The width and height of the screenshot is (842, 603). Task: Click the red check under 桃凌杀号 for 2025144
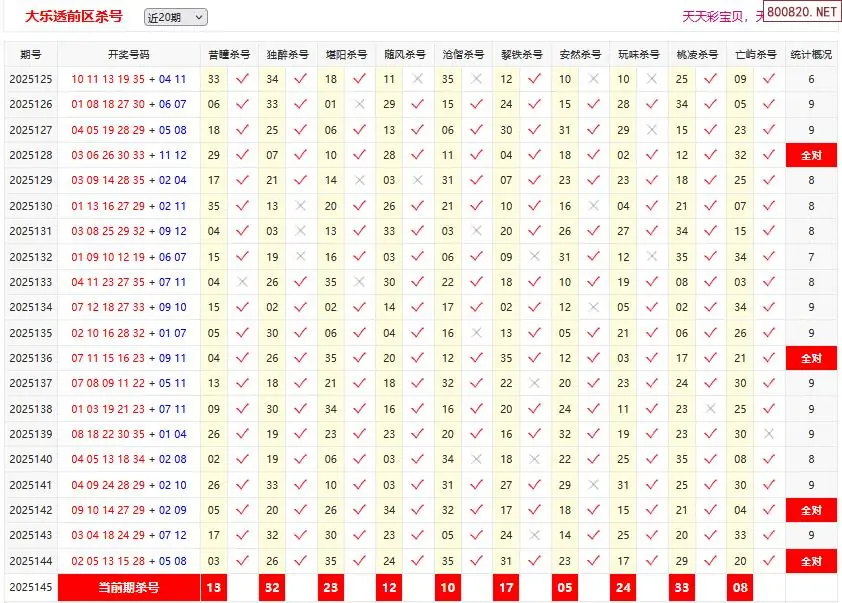pos(710,561)
